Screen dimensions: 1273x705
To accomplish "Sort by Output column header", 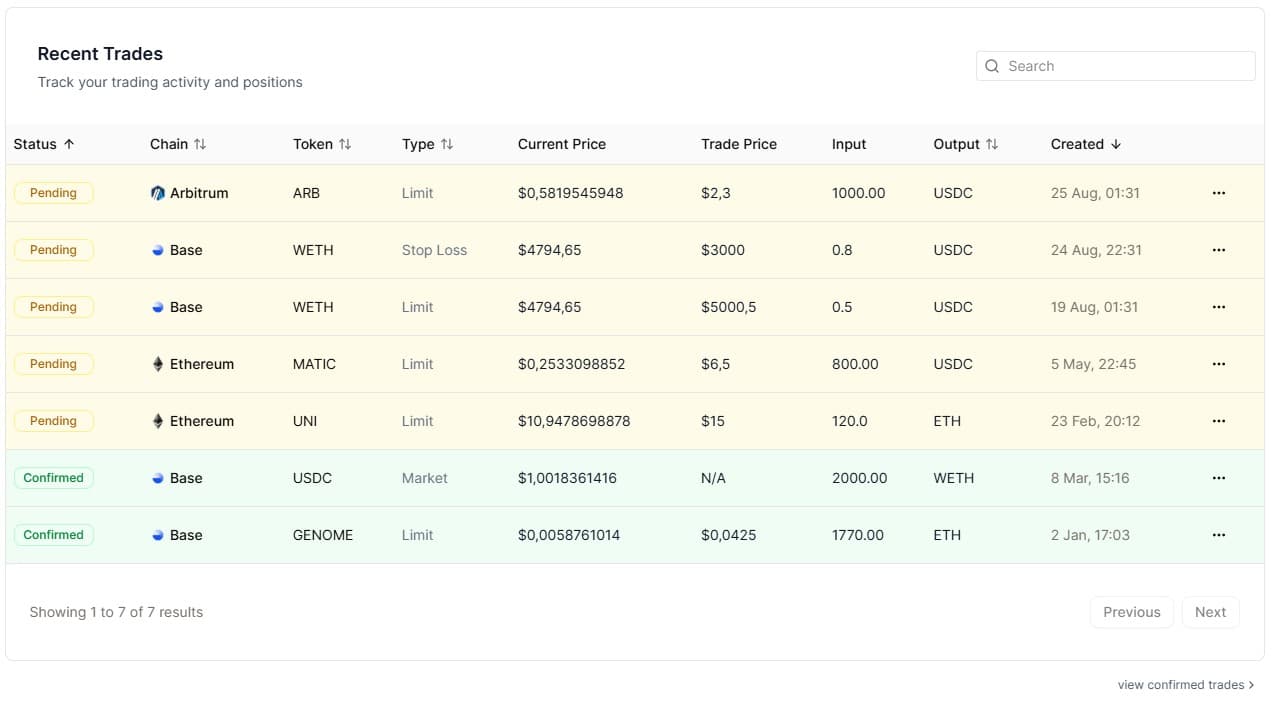I will tap(965, 144).
